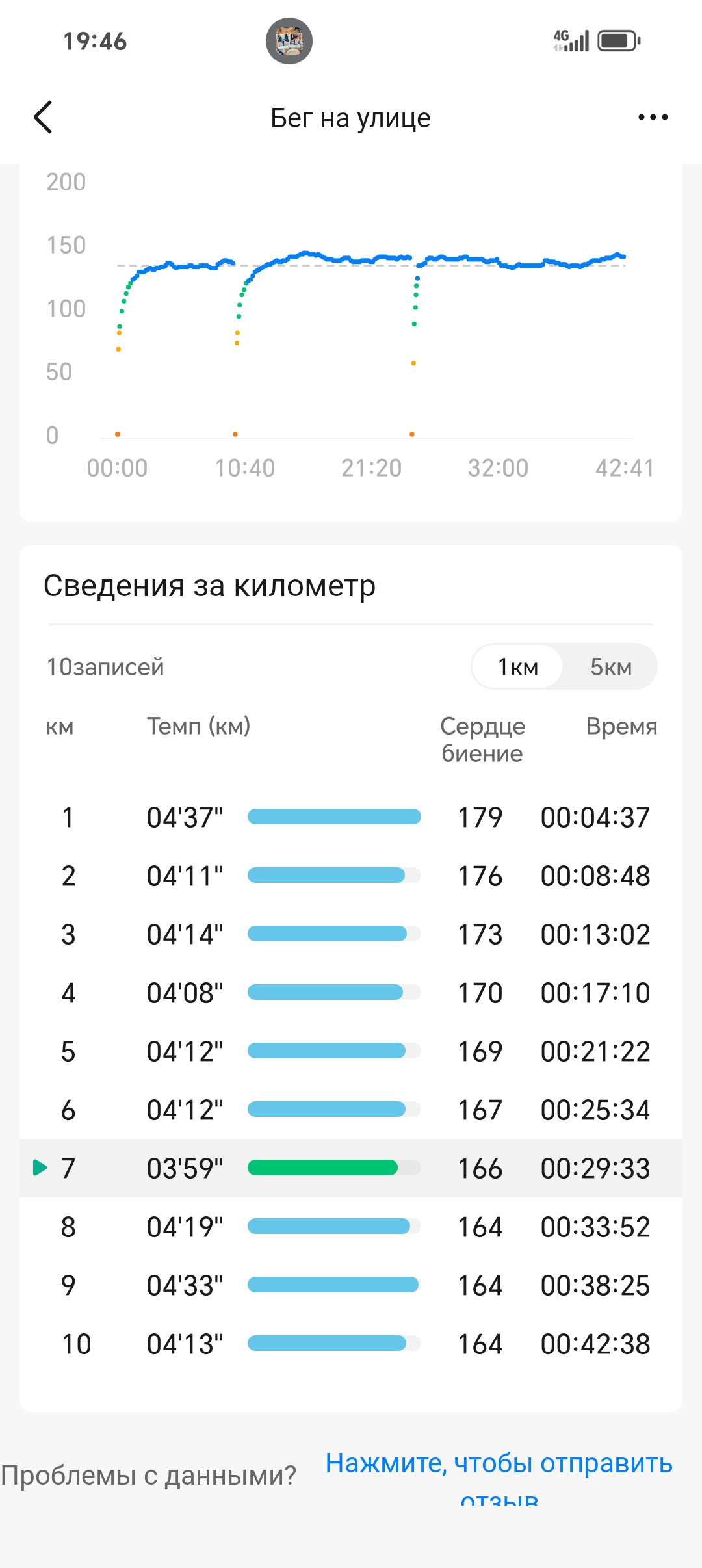Viewport: 702px width, 1568px height.
Task: Select the kilometer 4 row with pace 04'08"
Action: (351, 993)
